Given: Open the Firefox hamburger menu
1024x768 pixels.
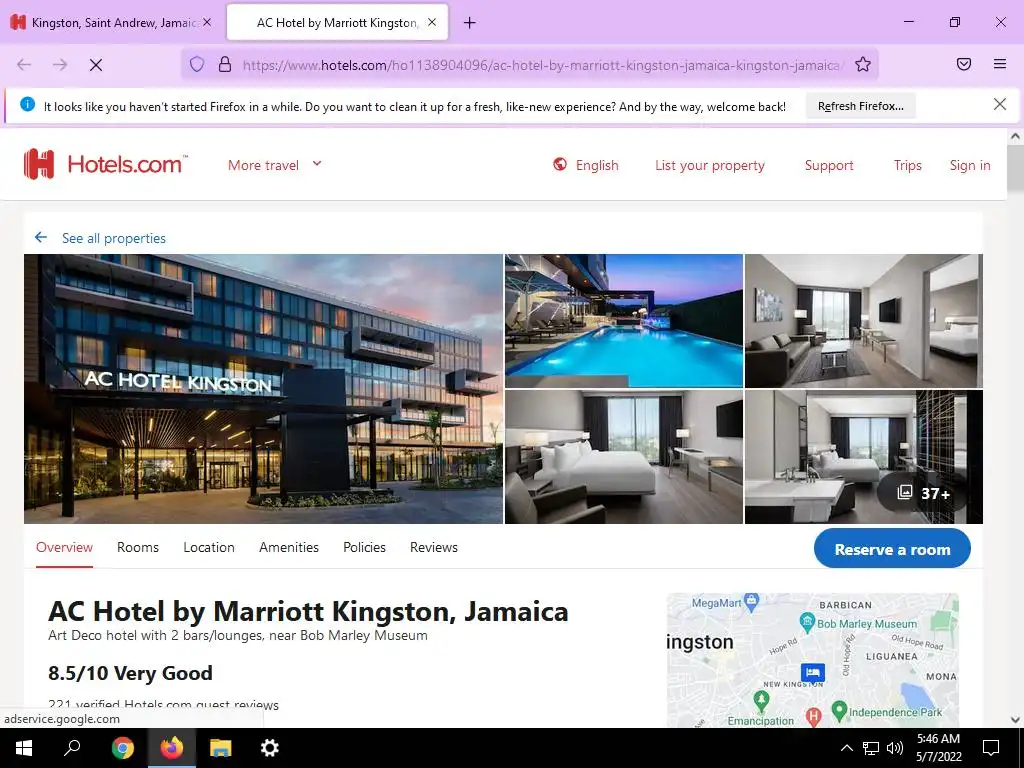Looking at the screenshot, I should pos(1000,64).
